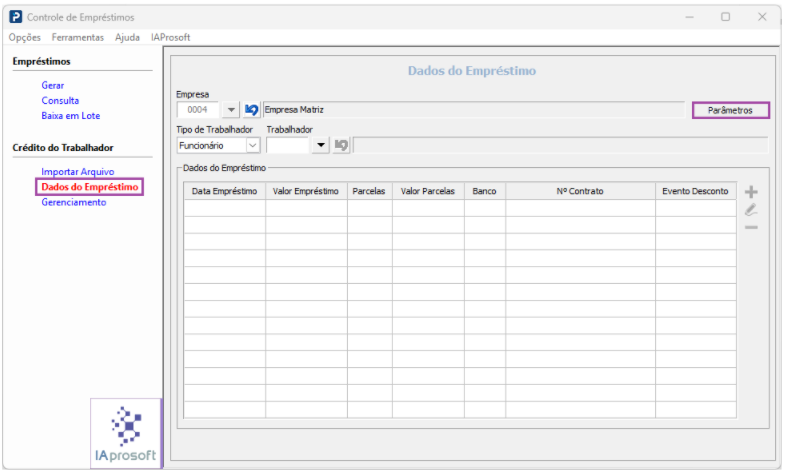785x474 pixels.
Task: Click the Empresa Matriz name field
Action: pyautogui.click(x=474, y=110)
